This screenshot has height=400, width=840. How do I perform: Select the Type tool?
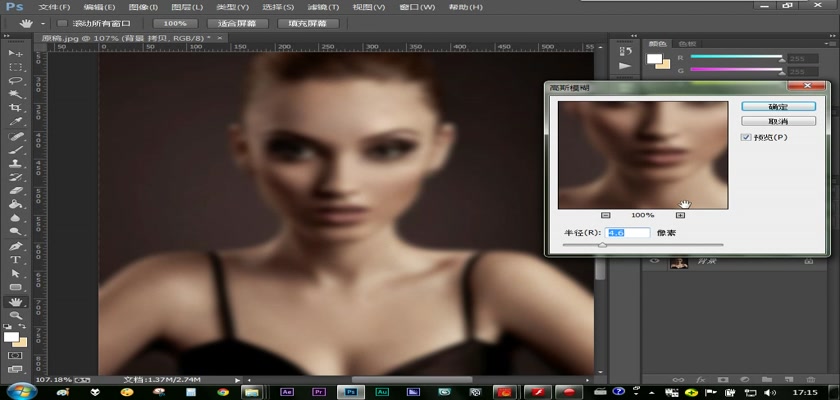(16, 260)
